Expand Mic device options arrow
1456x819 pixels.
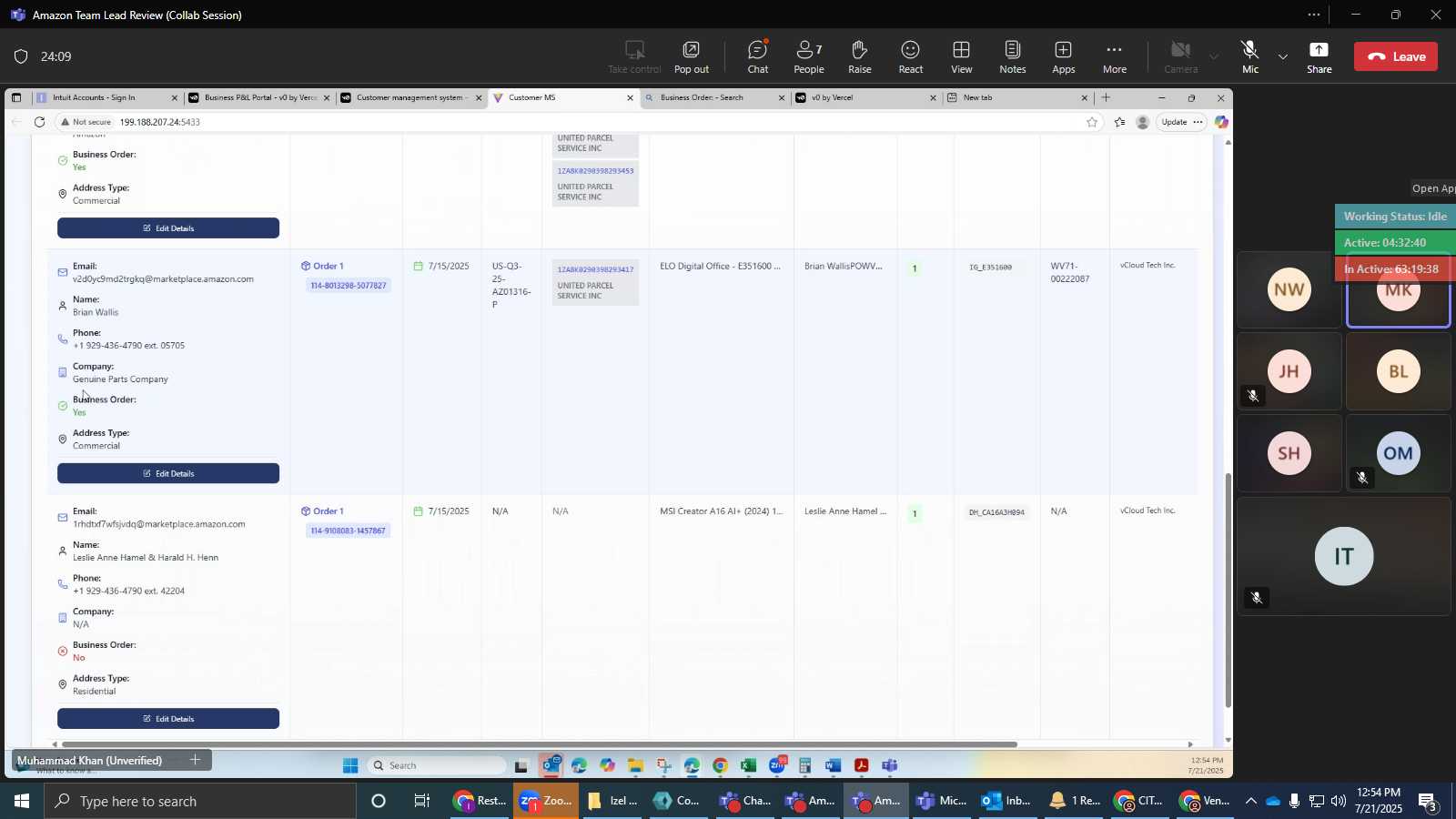(1283, 56)
